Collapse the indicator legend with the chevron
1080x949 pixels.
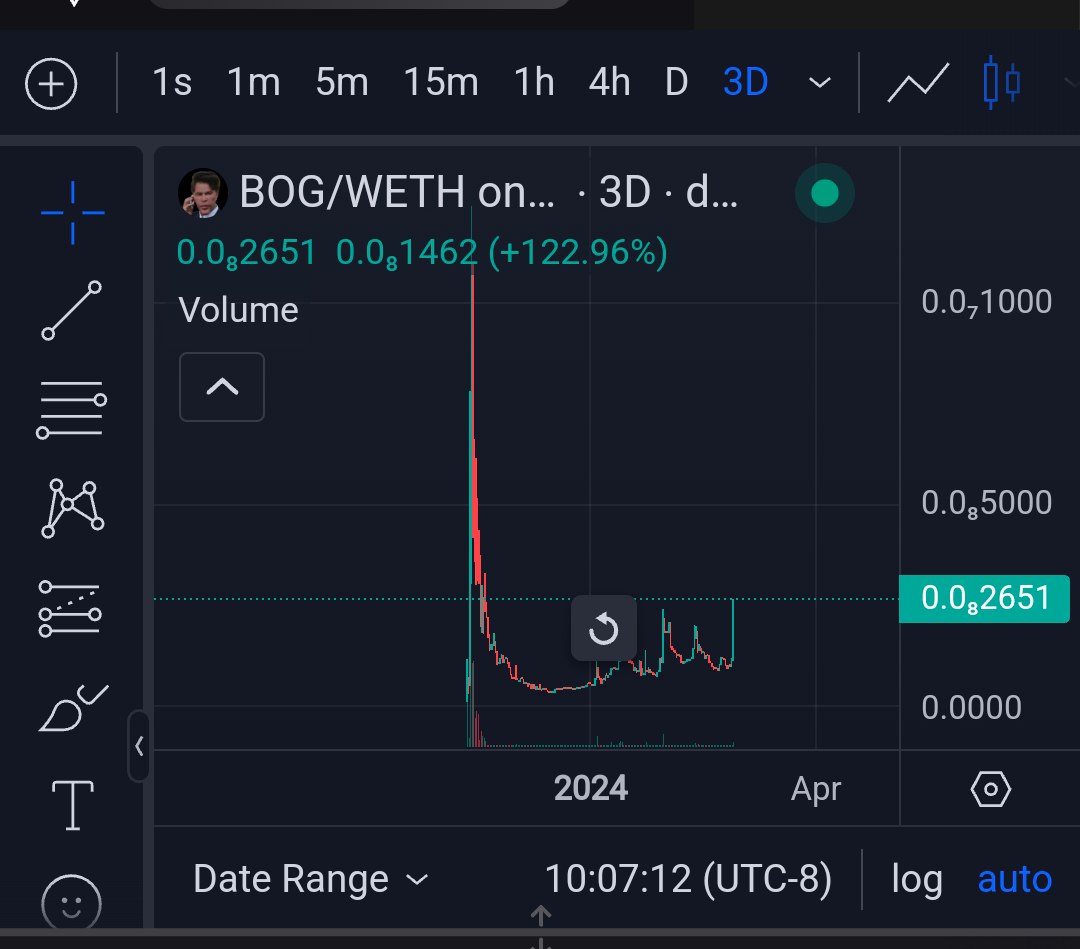tap(222, 387)
